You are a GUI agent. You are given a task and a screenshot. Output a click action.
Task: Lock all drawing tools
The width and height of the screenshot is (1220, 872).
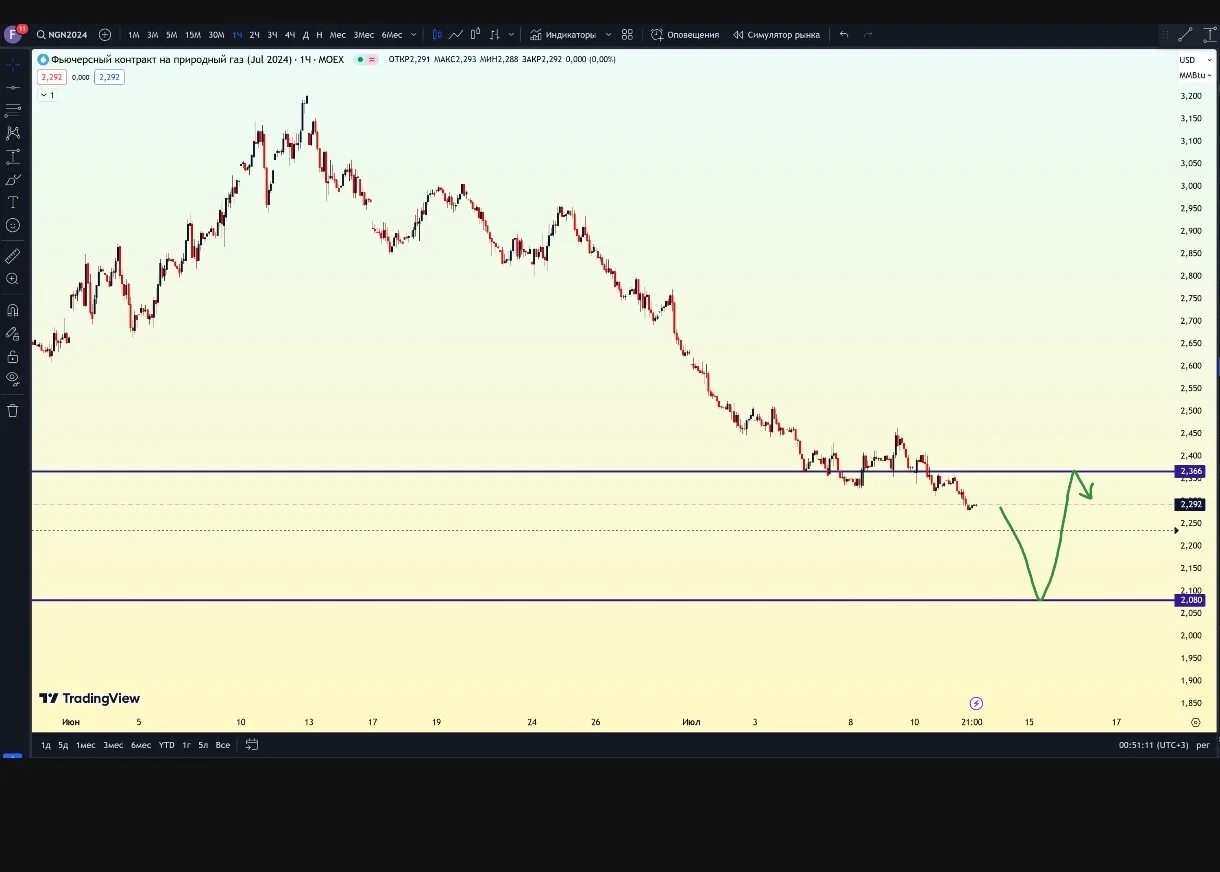(x=13, y=357)
